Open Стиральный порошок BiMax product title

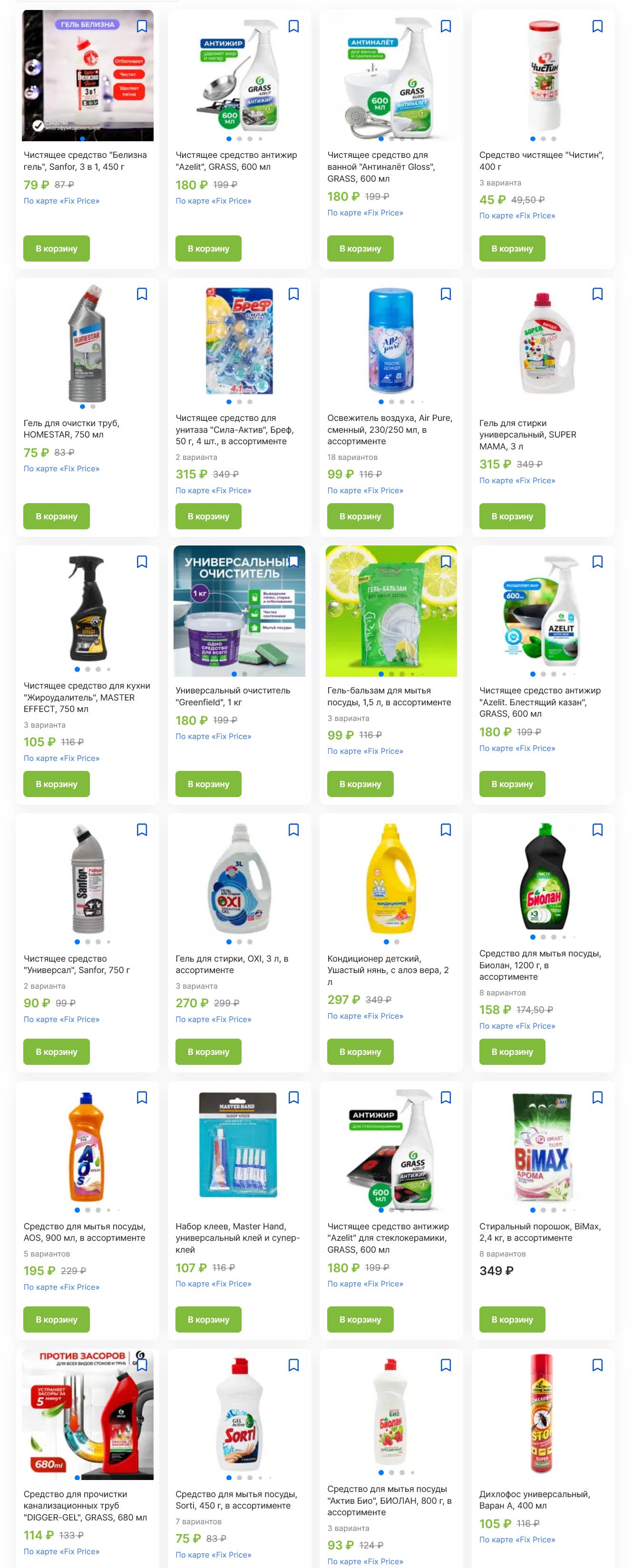[540, 1232]
